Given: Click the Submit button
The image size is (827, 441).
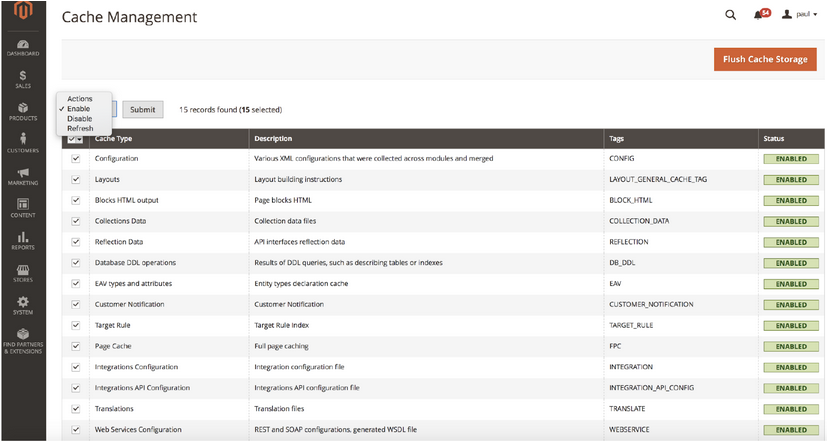Looking at the screenshot, I should pos(142,110).
